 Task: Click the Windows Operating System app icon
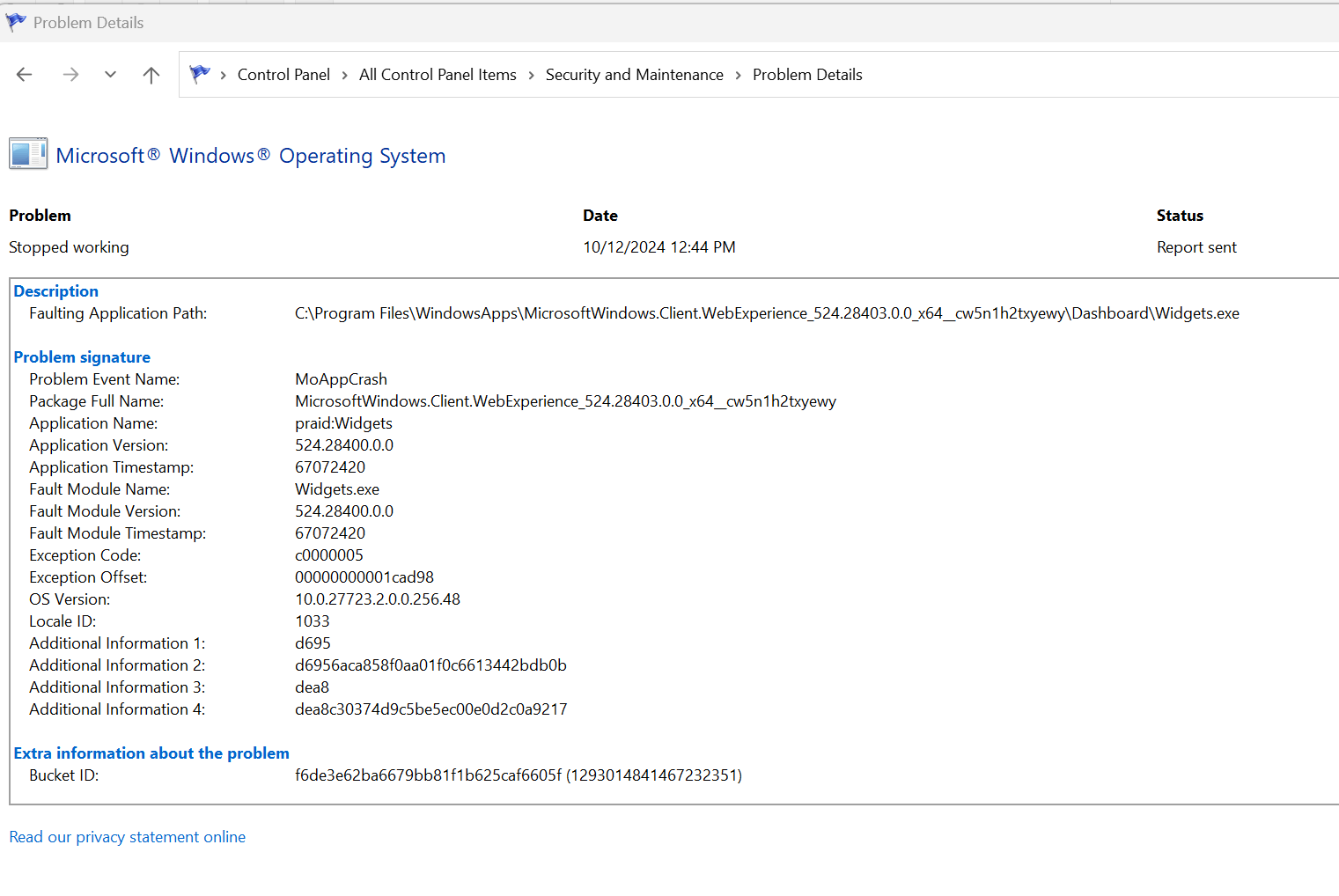pos(28,154)
